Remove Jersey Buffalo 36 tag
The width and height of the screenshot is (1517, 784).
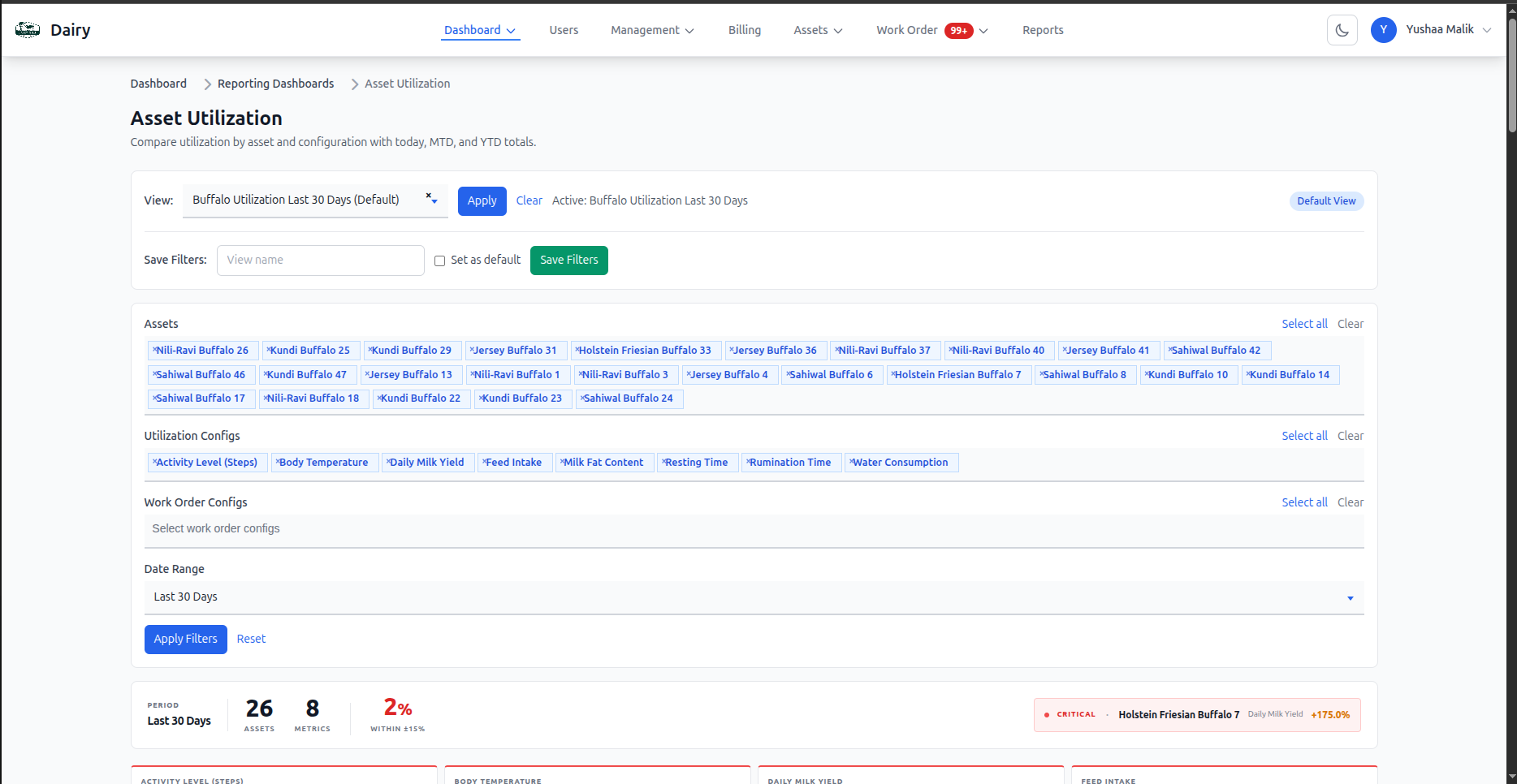click(x=731, y=350)
